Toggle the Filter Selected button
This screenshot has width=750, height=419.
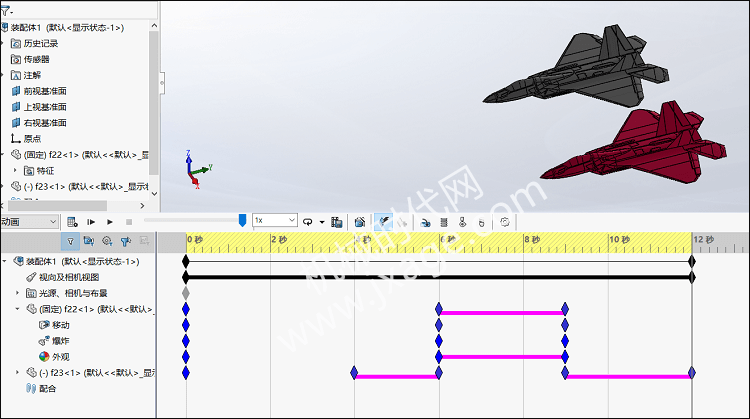point(126,241)
